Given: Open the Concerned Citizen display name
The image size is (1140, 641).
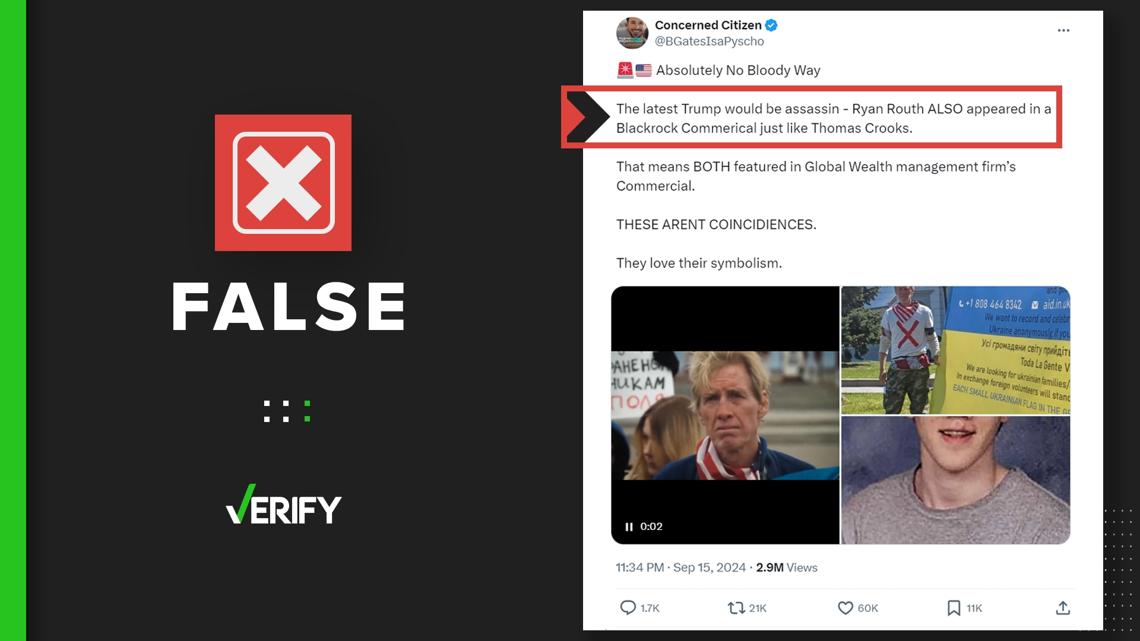Looking at the screenshot, I should click(x=707, y=25).
